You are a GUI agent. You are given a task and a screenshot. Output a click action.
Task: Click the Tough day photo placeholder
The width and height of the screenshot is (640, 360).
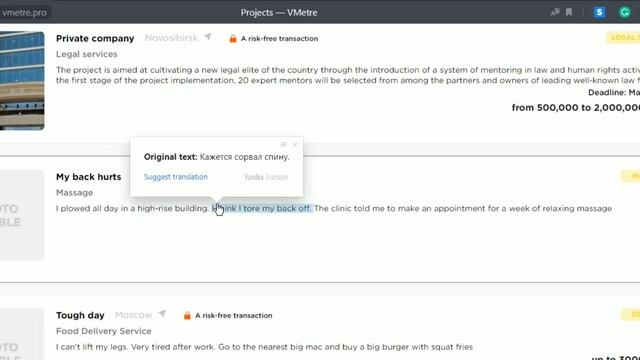22,334
